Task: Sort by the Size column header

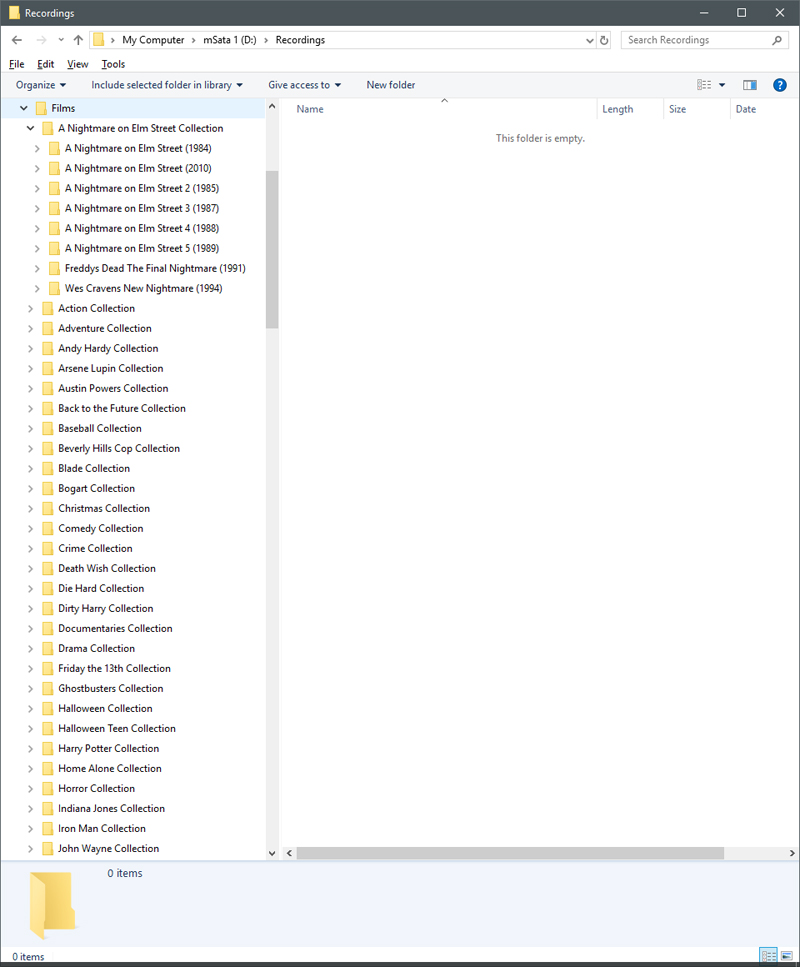Action: pyautogui.click(x=677, y=109)
